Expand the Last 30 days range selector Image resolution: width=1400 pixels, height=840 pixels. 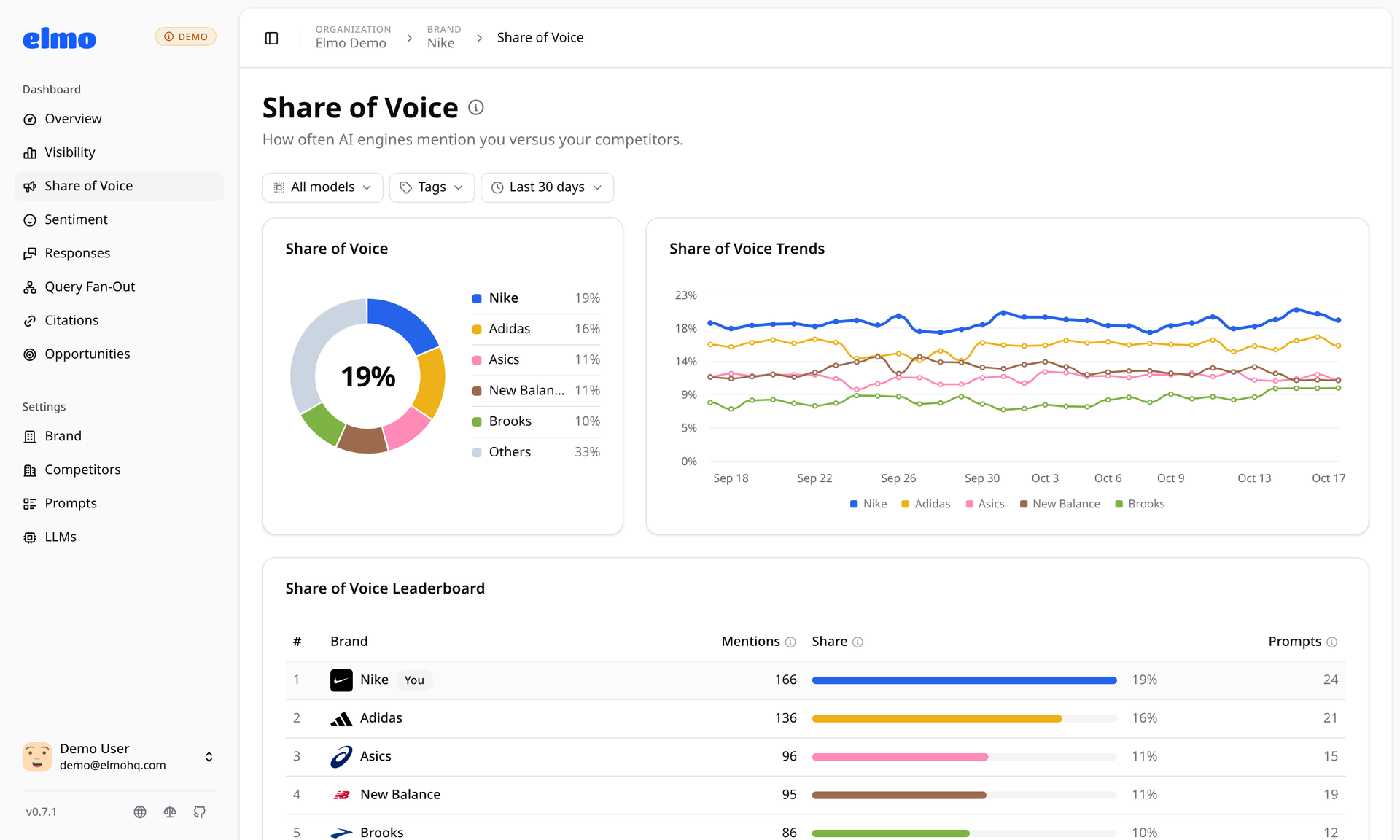[x=547, y=187]
